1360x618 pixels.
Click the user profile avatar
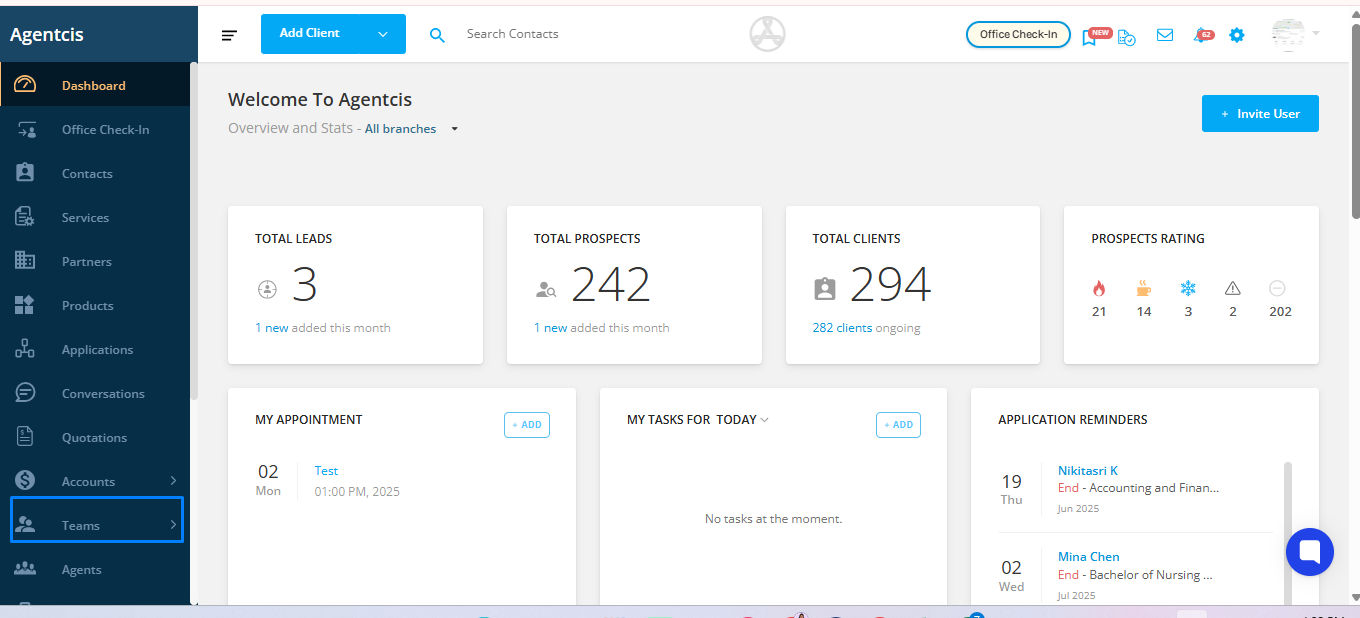[1288, 34]
